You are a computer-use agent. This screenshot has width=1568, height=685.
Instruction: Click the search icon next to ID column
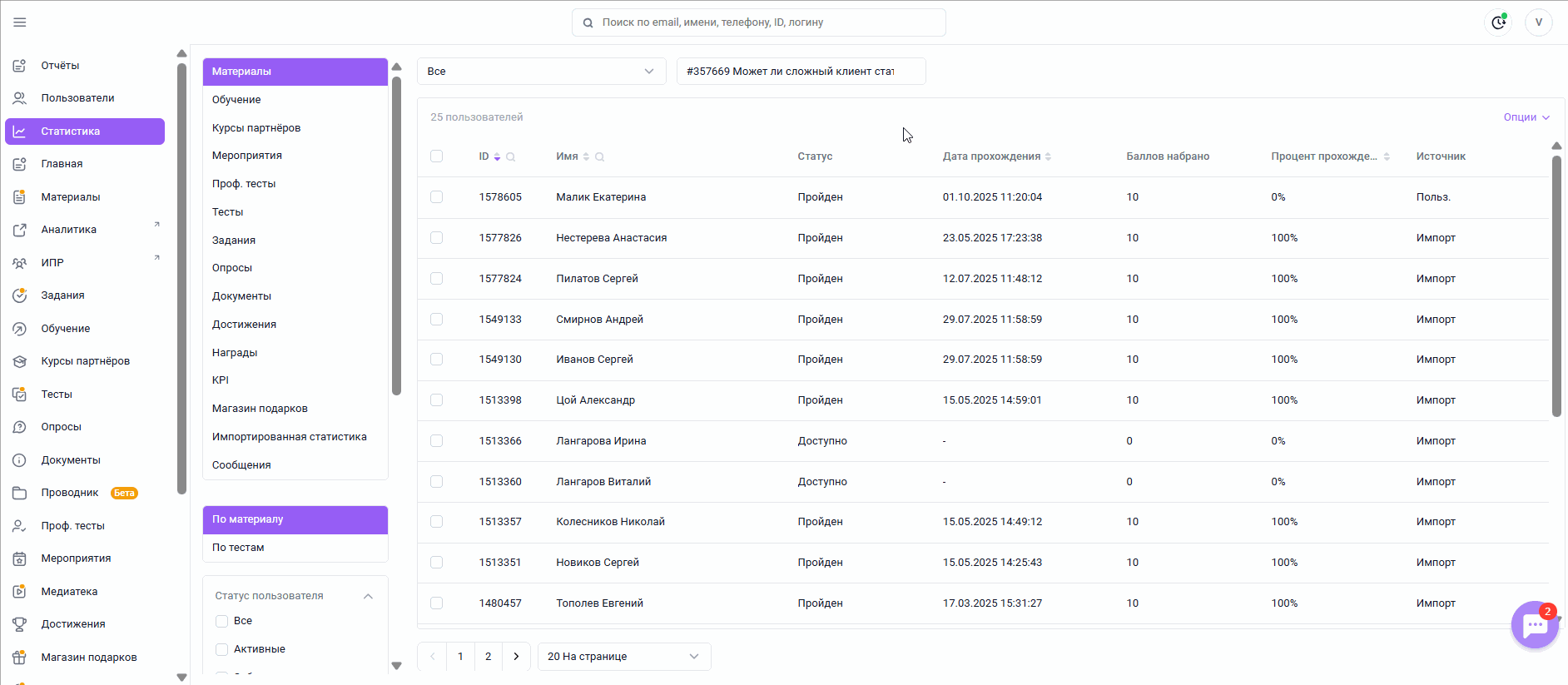point(511,157)
